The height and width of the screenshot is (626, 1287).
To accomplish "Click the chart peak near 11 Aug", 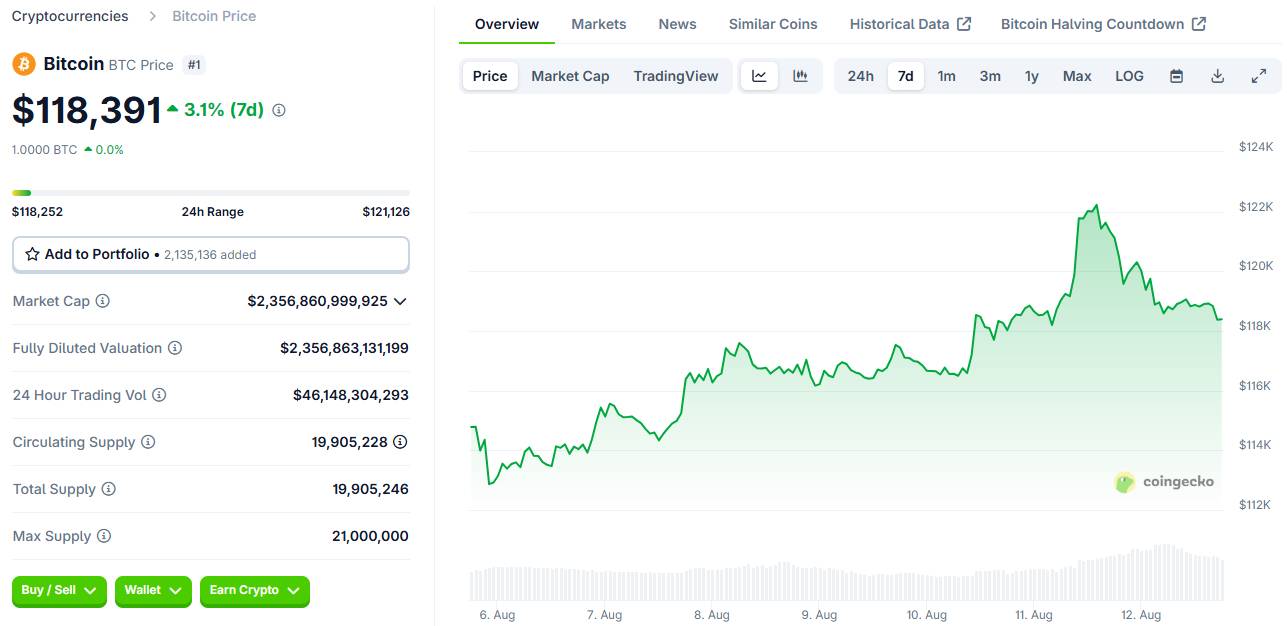I will [x=1097, y=206].
